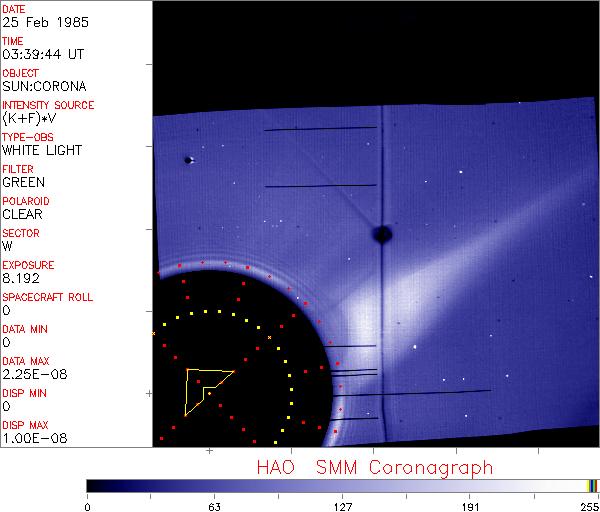Select the date value 25 Feb 1985
The image size is (600, 512).
pyautogui.click(x=45, y=22)
